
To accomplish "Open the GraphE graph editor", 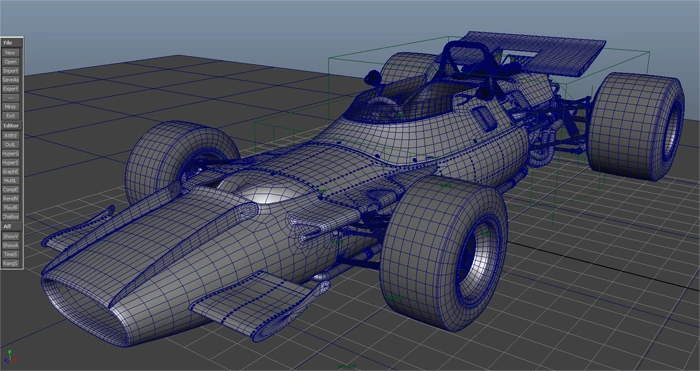I will [11, 171].
